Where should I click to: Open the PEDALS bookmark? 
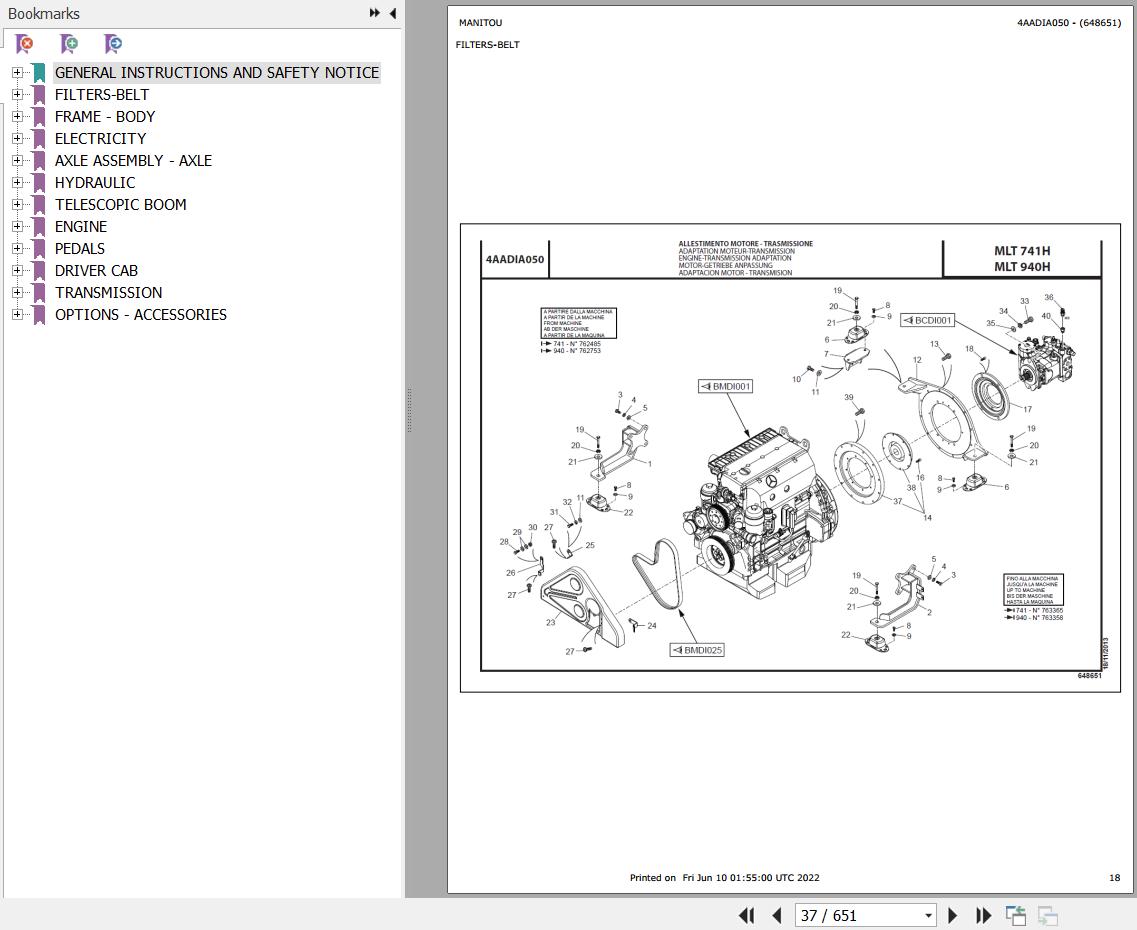80,248
